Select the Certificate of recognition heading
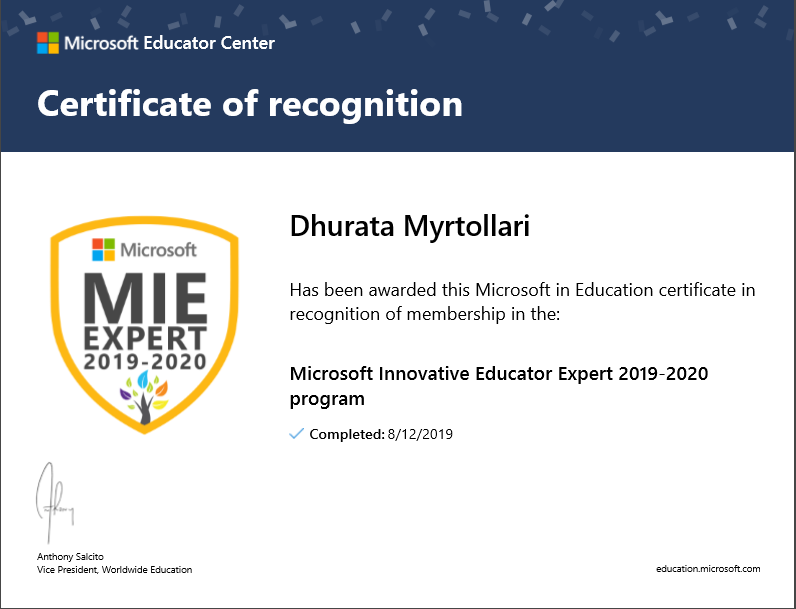Image resolution: width=796 pixels, height=609 pixels. [250, 104]
